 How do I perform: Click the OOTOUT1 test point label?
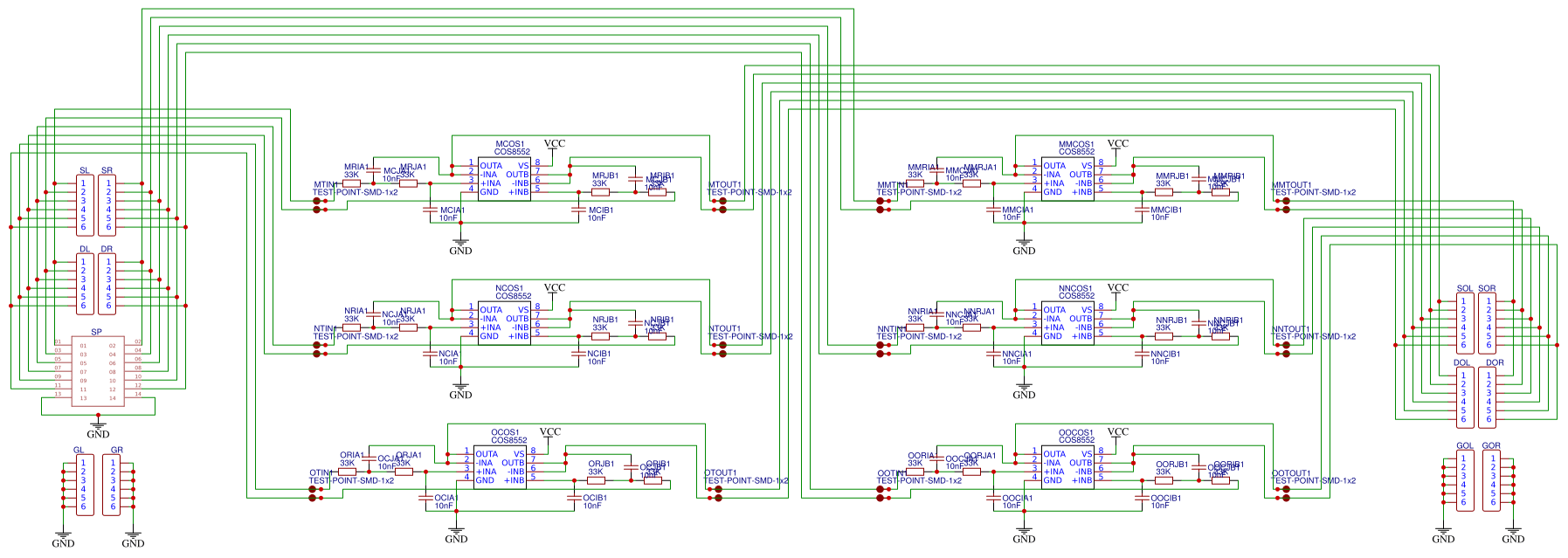(1291, 473)
